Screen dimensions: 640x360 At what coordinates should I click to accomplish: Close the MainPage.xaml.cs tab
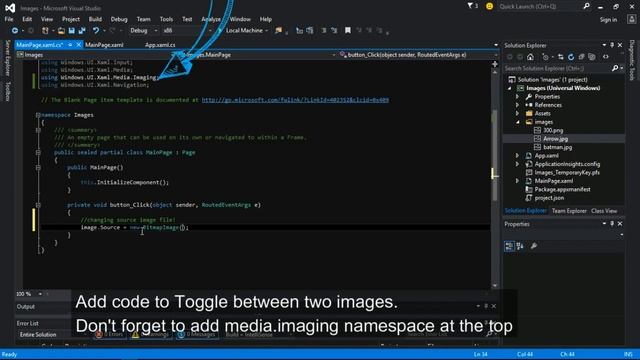(x=79, y=45)
